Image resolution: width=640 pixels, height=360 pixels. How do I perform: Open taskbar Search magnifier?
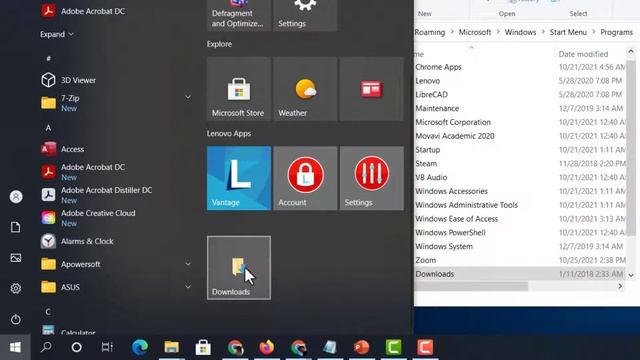pyautogui.click(x=46, y=347)
